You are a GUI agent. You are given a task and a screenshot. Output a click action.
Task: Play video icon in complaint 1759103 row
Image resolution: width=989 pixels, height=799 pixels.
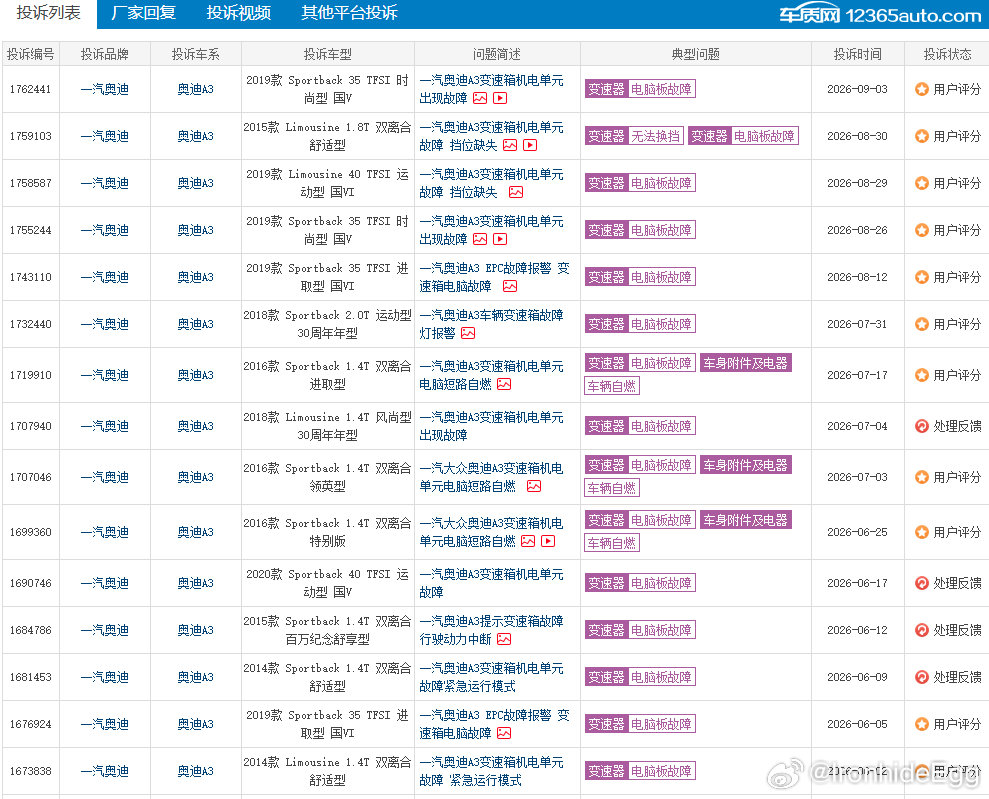[x=530, y=145]
